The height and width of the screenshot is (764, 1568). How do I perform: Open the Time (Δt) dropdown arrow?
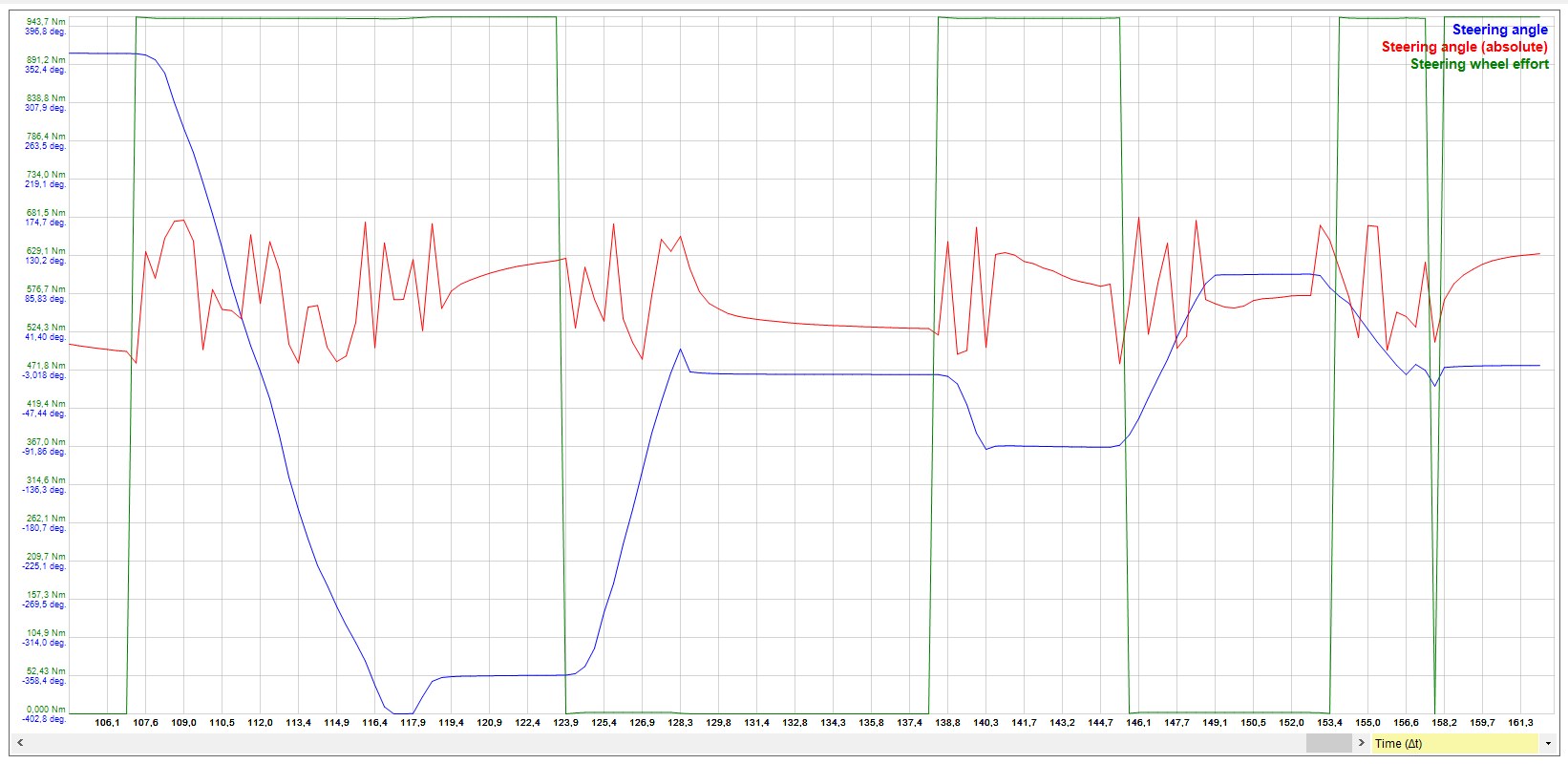pos(1547,743)
